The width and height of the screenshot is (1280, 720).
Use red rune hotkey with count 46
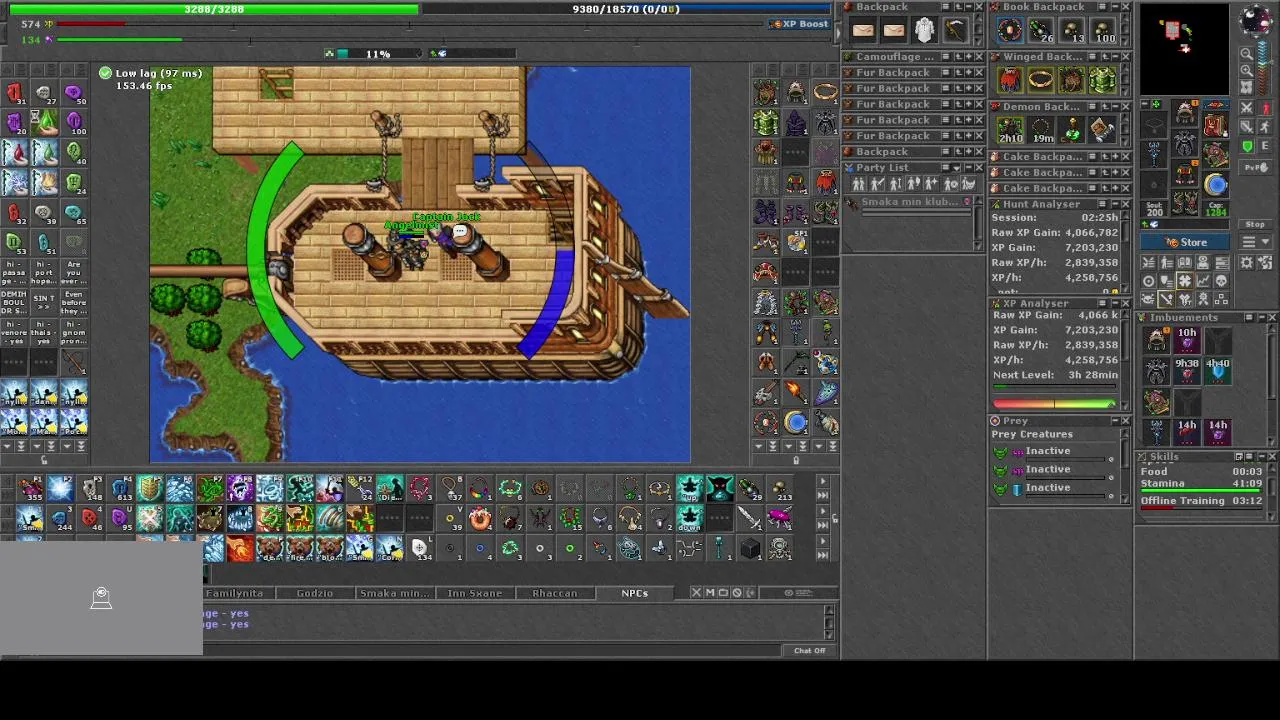[90, 519]
